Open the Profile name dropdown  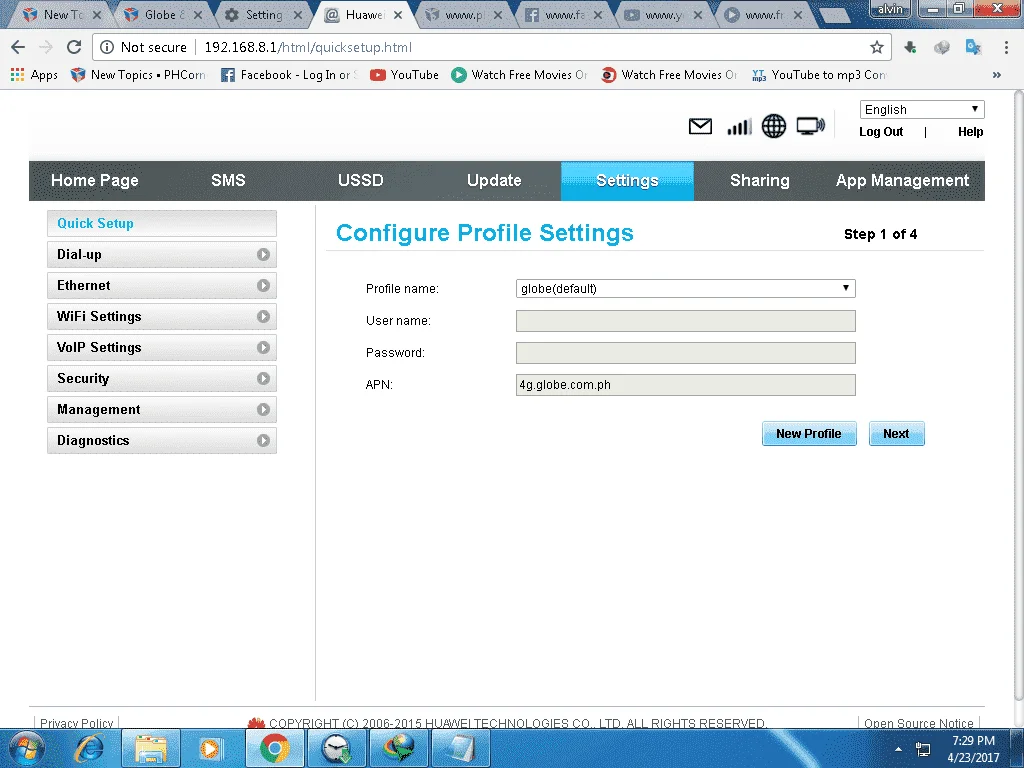pos(686,289)
